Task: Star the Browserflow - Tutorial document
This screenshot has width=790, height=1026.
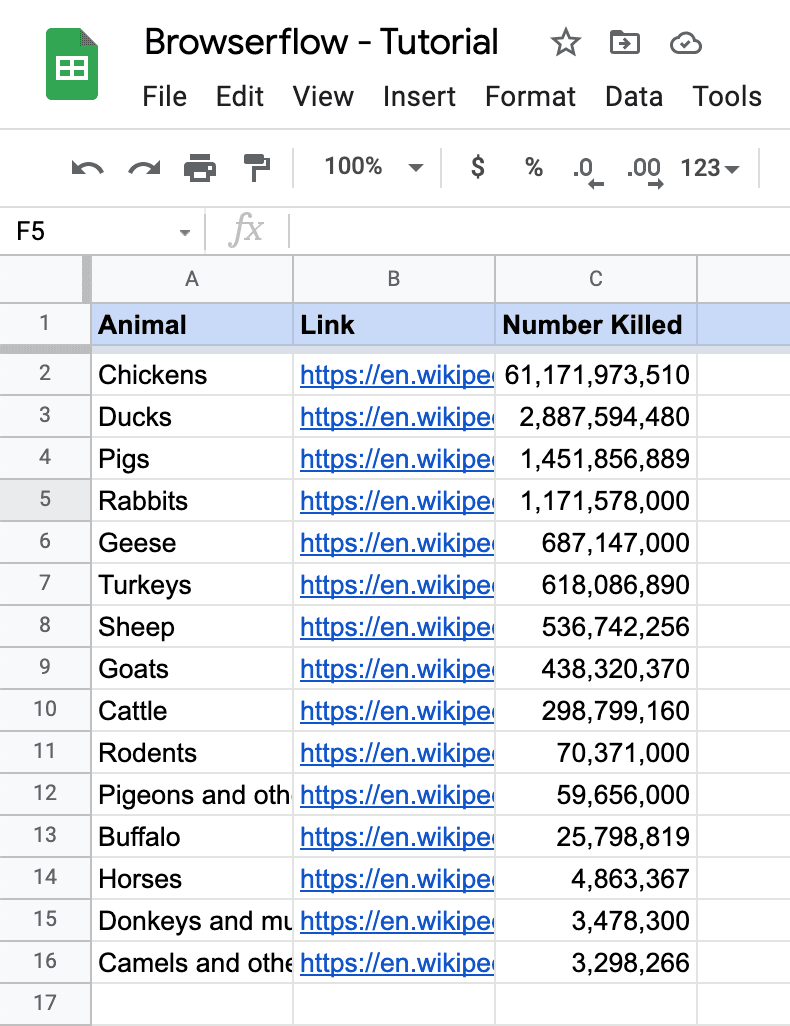Action: tap(565, 43)
